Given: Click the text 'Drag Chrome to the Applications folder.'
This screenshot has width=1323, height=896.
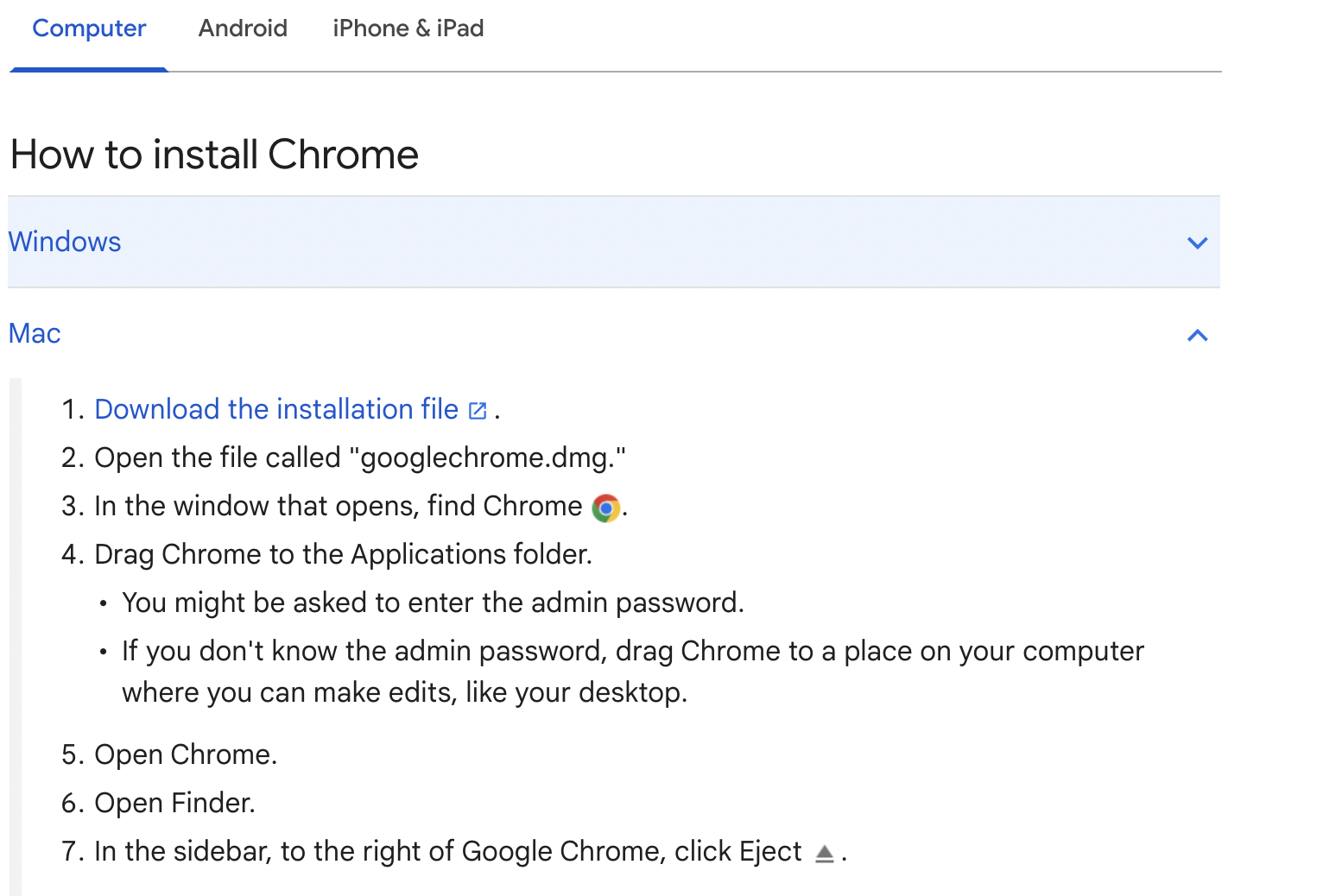Looking at the screenshot, I should [344, 554].
